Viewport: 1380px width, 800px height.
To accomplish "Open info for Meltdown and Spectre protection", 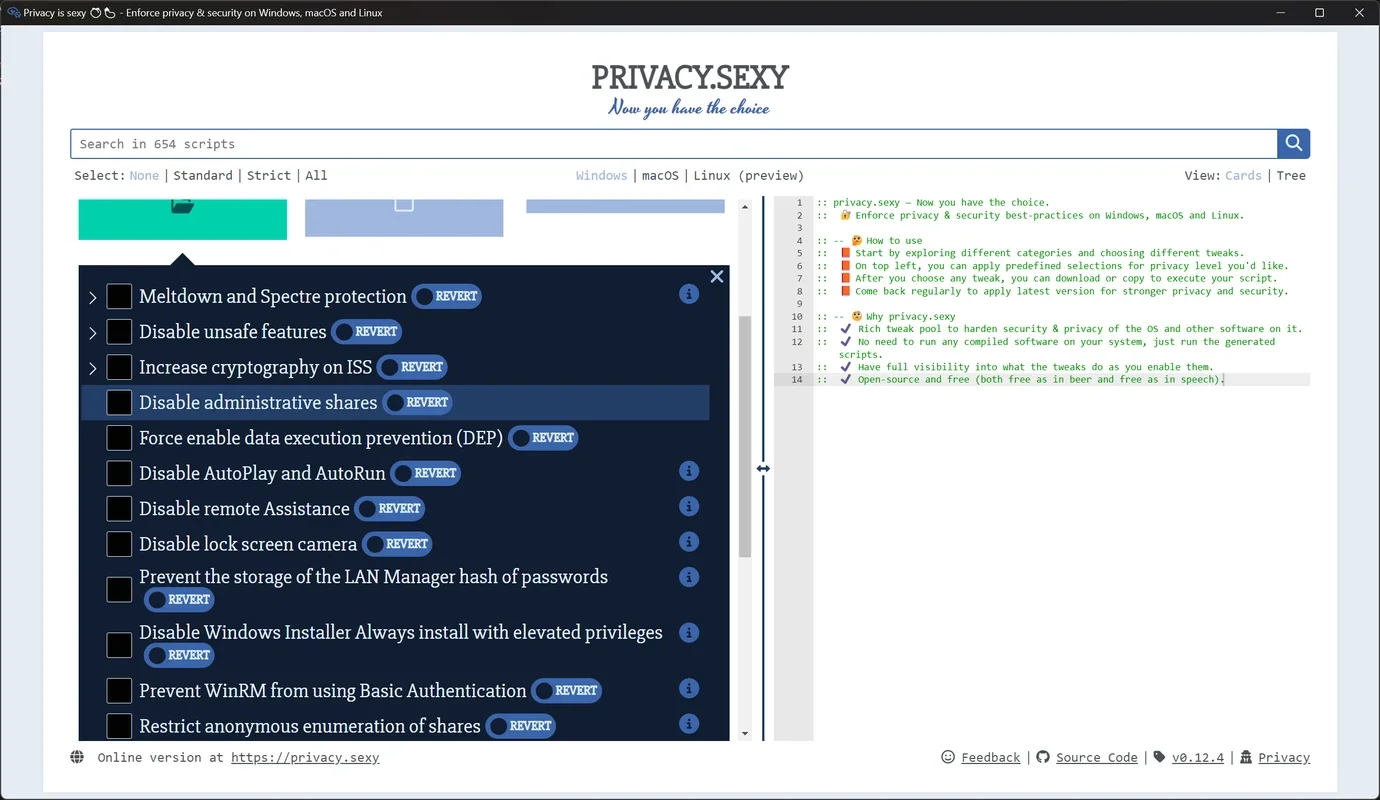I will [x=688, y=294].
